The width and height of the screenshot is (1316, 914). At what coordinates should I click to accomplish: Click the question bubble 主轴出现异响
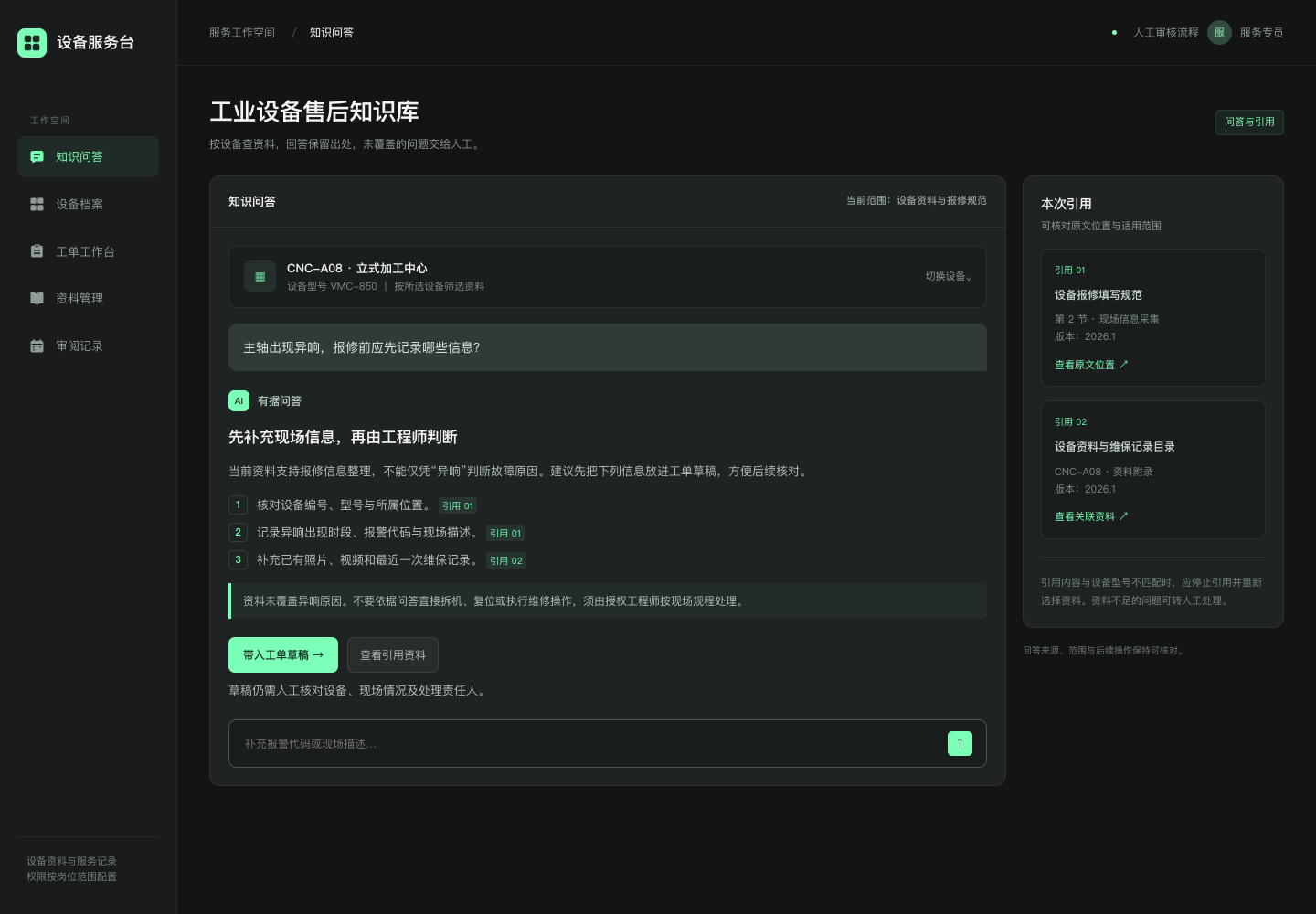(x=608, y=347)
